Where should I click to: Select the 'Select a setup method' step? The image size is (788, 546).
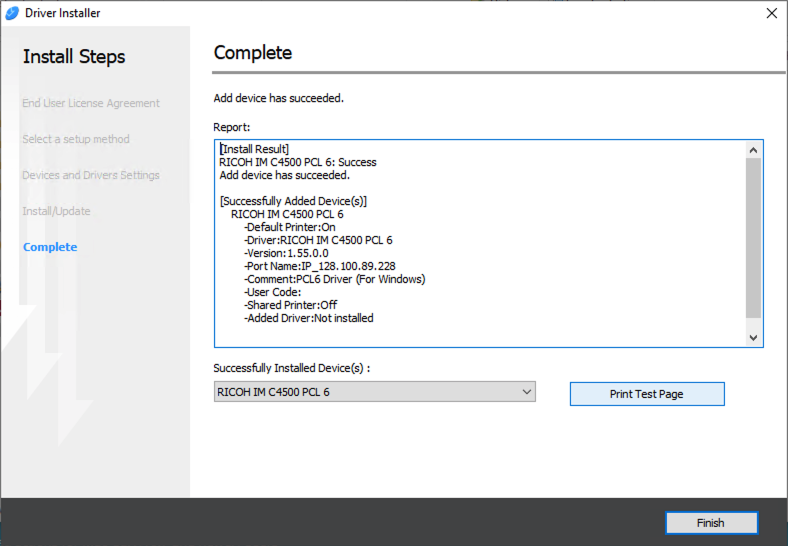click(x=76, y=139)
